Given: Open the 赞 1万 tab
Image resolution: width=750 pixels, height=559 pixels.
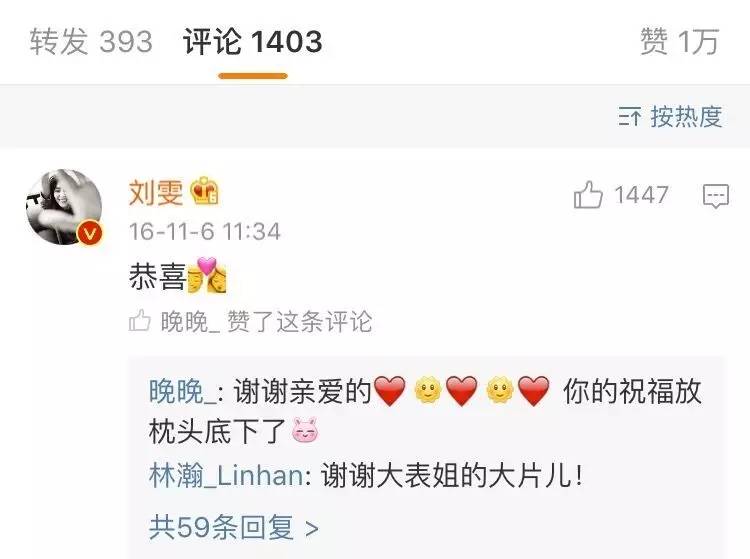Looking at the screenshot, I should (x=680, y=41).
